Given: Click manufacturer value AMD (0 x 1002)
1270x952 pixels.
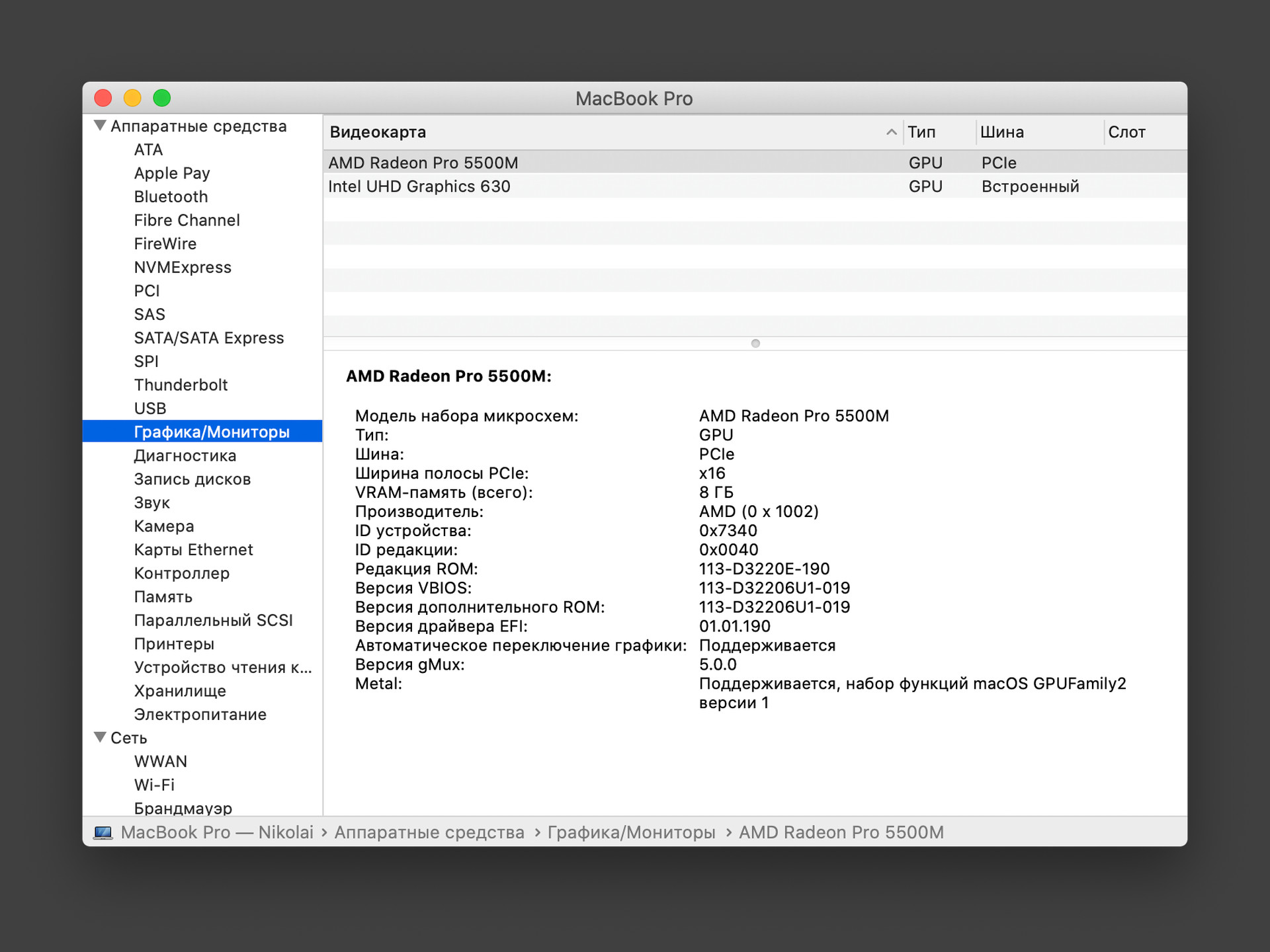Looking at the screenshot, I should coord(759,512).
